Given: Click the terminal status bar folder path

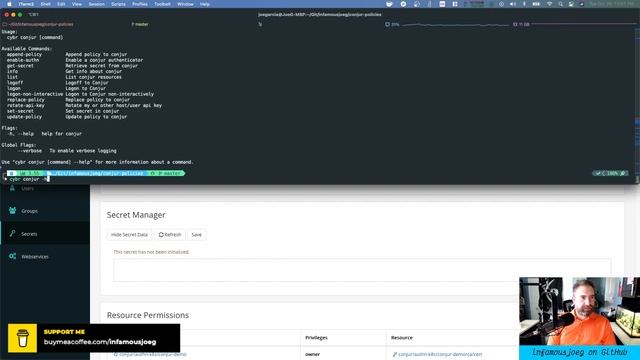Looking at the screenshot, I should [38, 24].
